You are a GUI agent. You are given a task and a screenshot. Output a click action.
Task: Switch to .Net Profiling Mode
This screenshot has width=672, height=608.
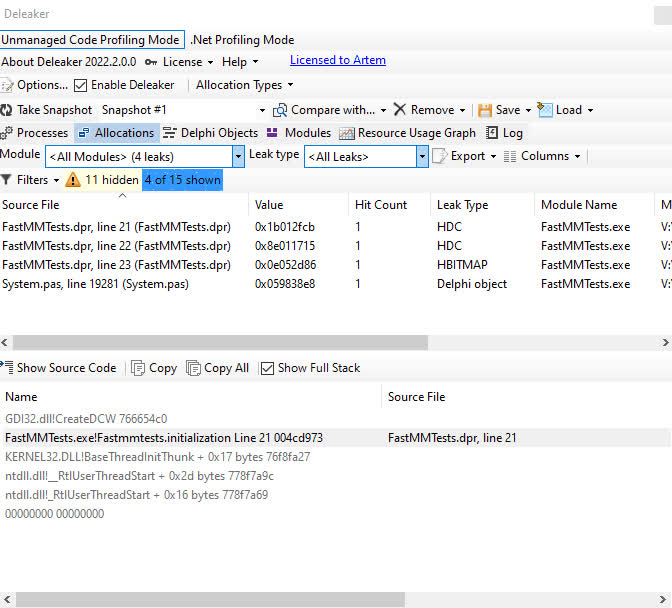[242, 40]
